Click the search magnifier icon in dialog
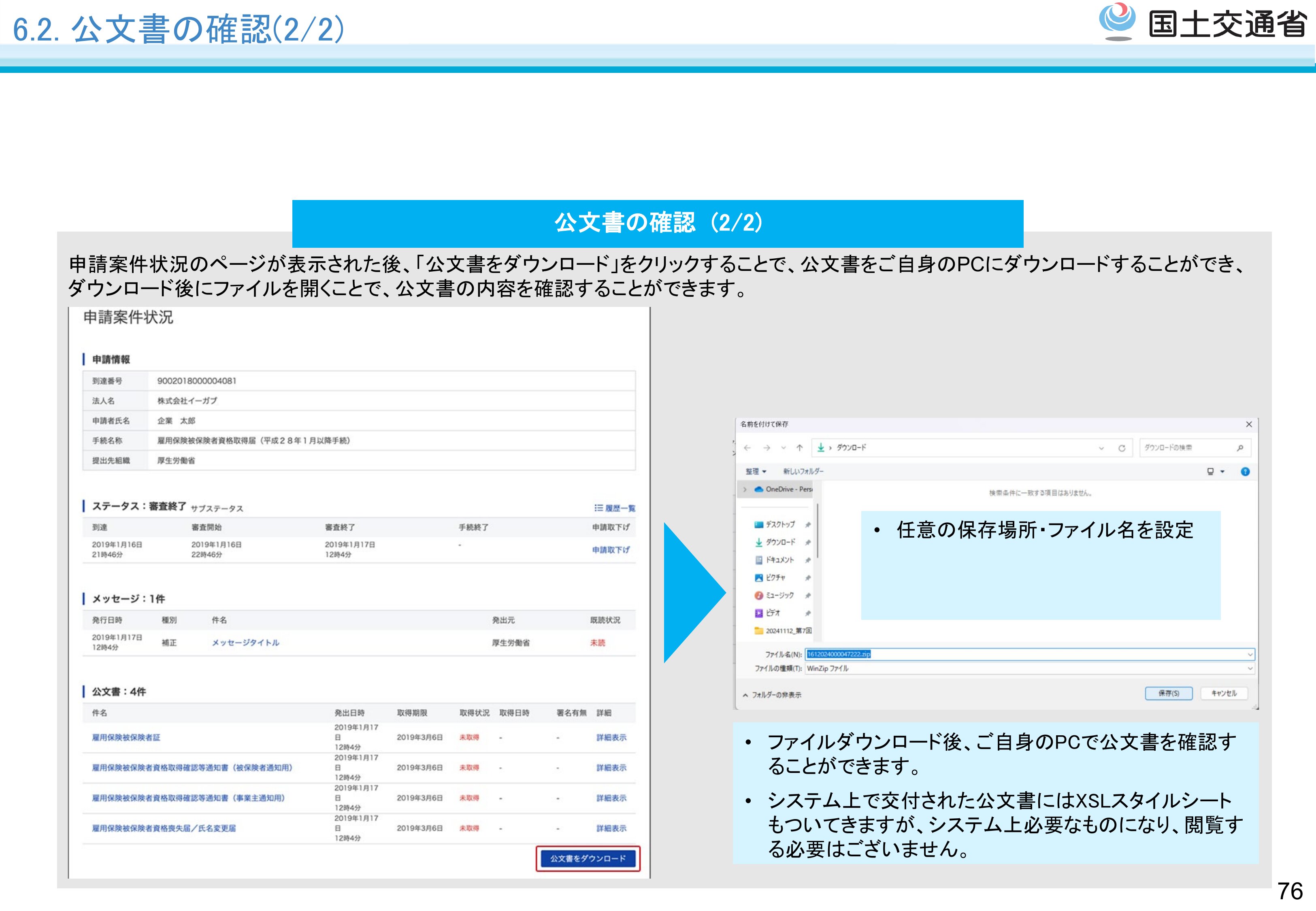This screenshot has width=1316, height=911. click(1239, 448)
